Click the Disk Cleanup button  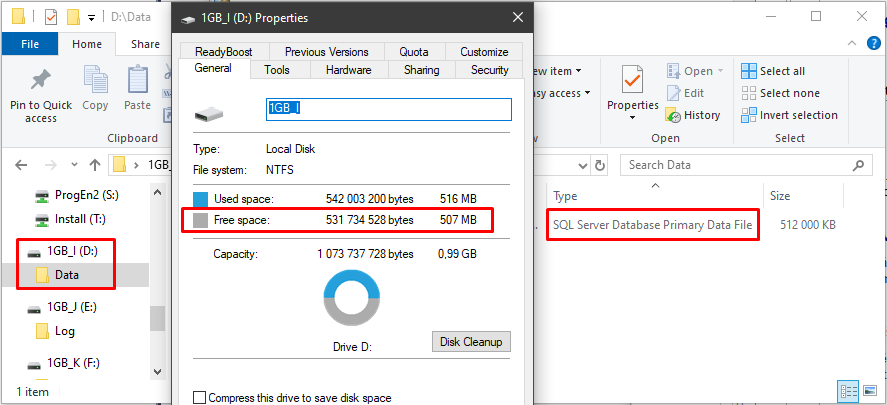(471, 342)
